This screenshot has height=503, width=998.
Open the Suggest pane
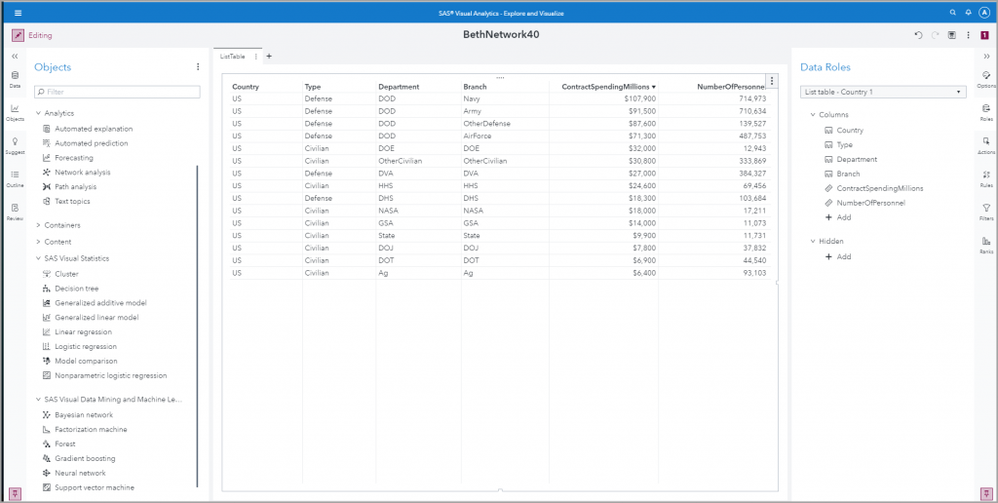pos(15,145)
